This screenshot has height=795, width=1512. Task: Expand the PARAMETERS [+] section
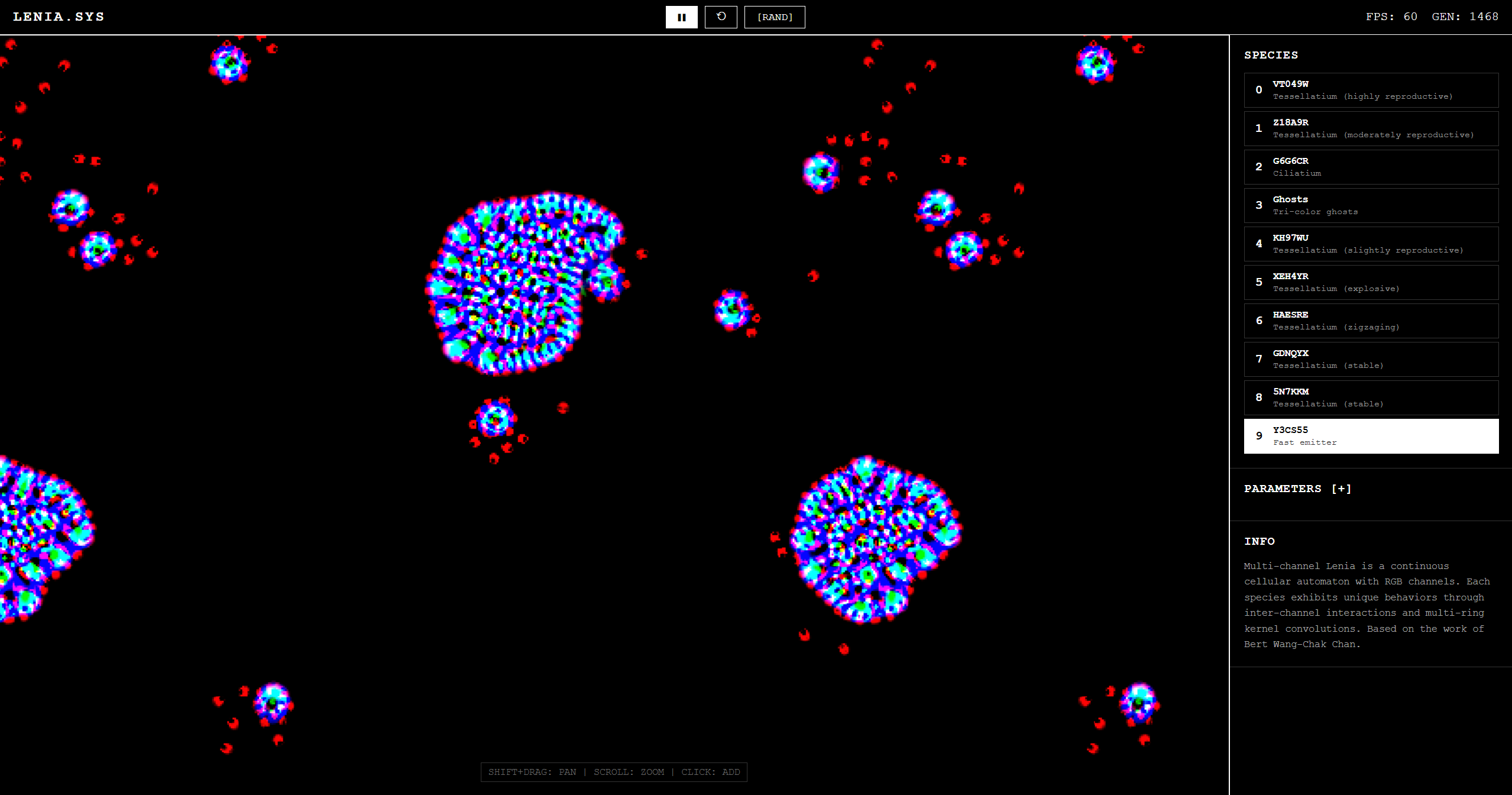1297,489
